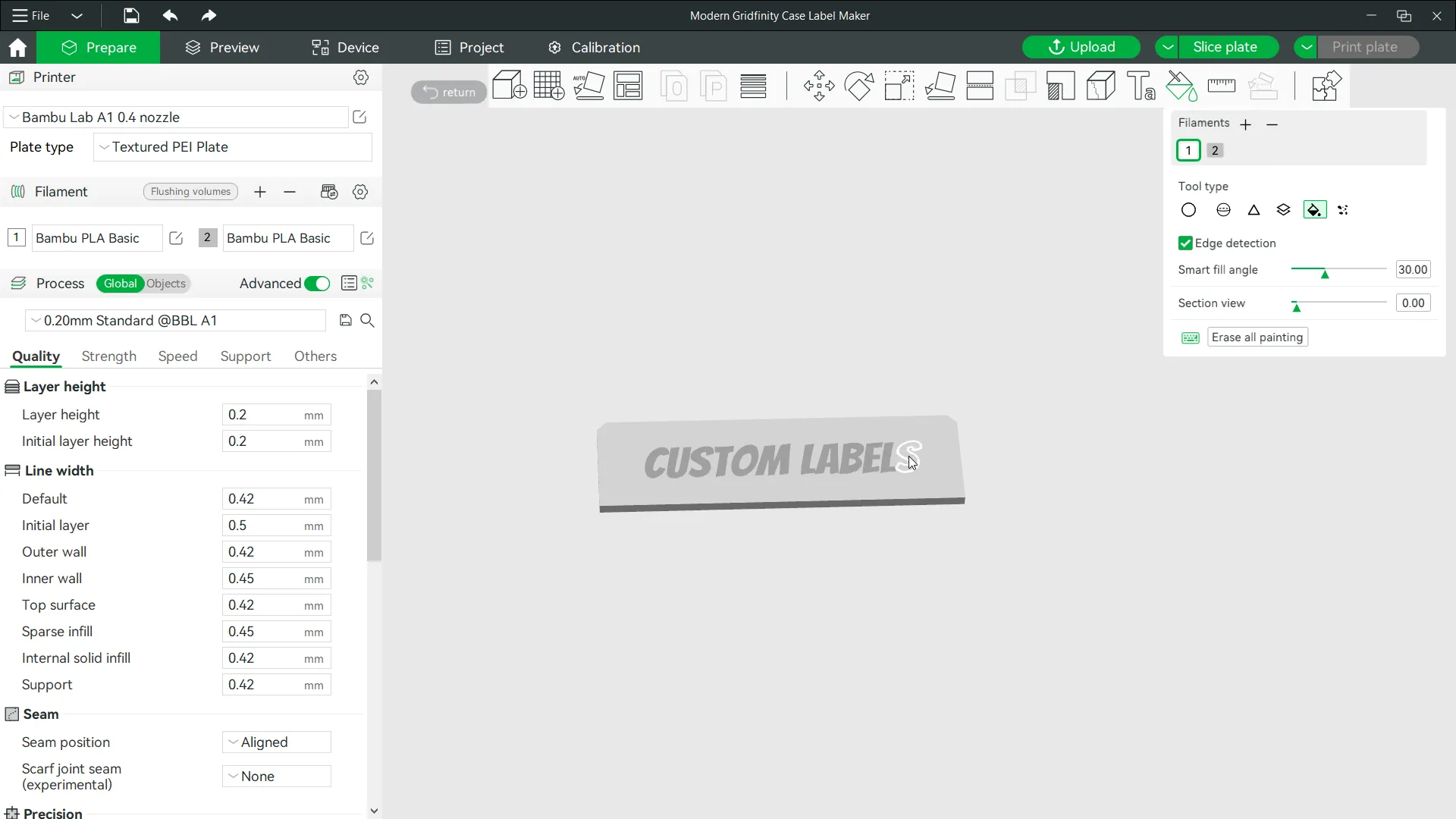The height and width of the screenshot is (819, 1456).
Task: Open the Strength settings tab
Action: (x=108, y=356)
